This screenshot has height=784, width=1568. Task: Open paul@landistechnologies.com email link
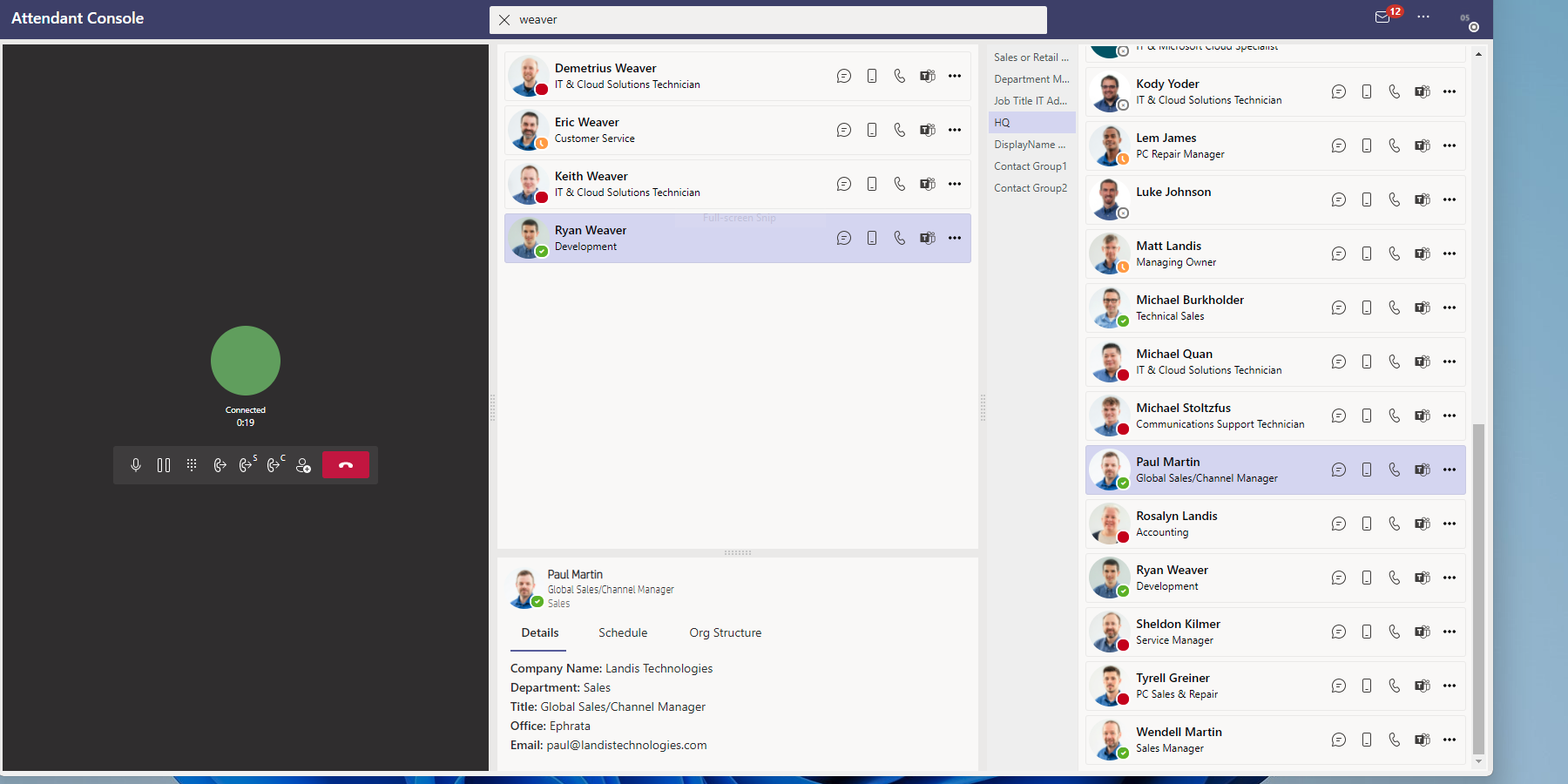coord(626,745)
